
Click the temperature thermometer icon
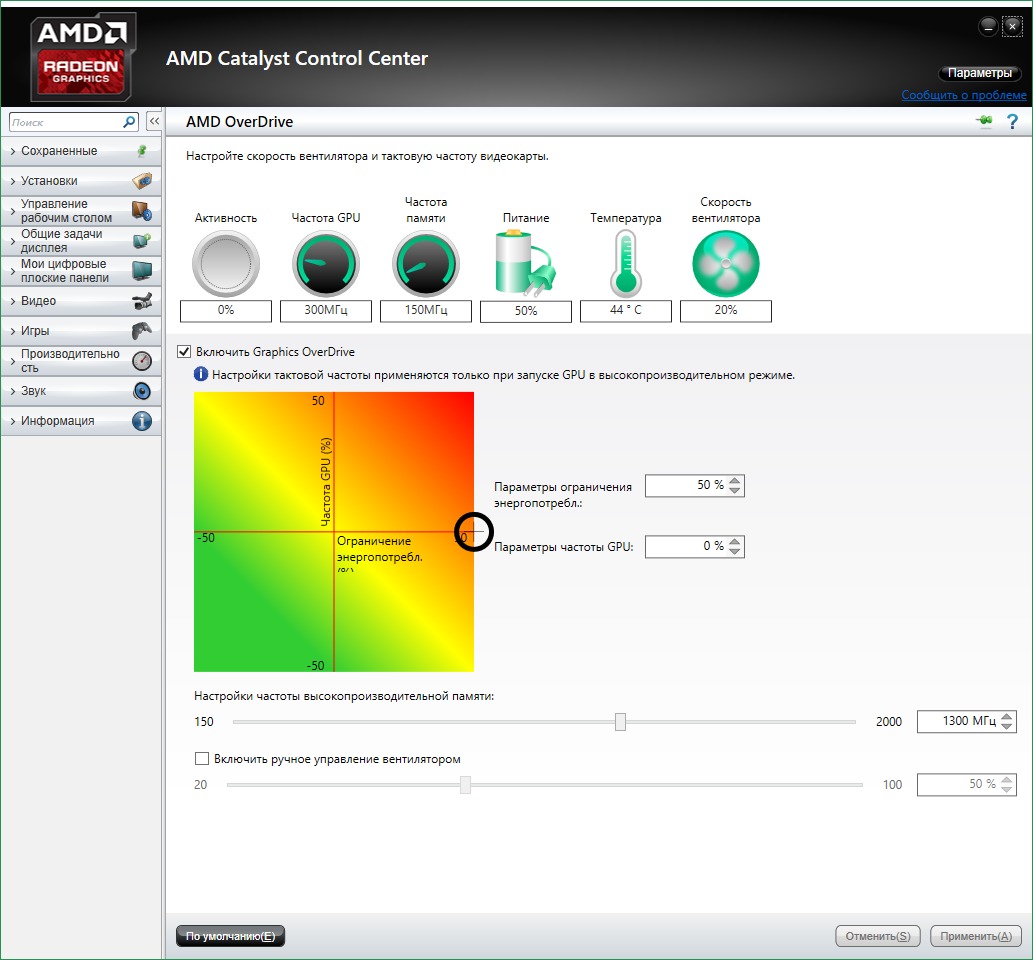(x=626, y=264)
